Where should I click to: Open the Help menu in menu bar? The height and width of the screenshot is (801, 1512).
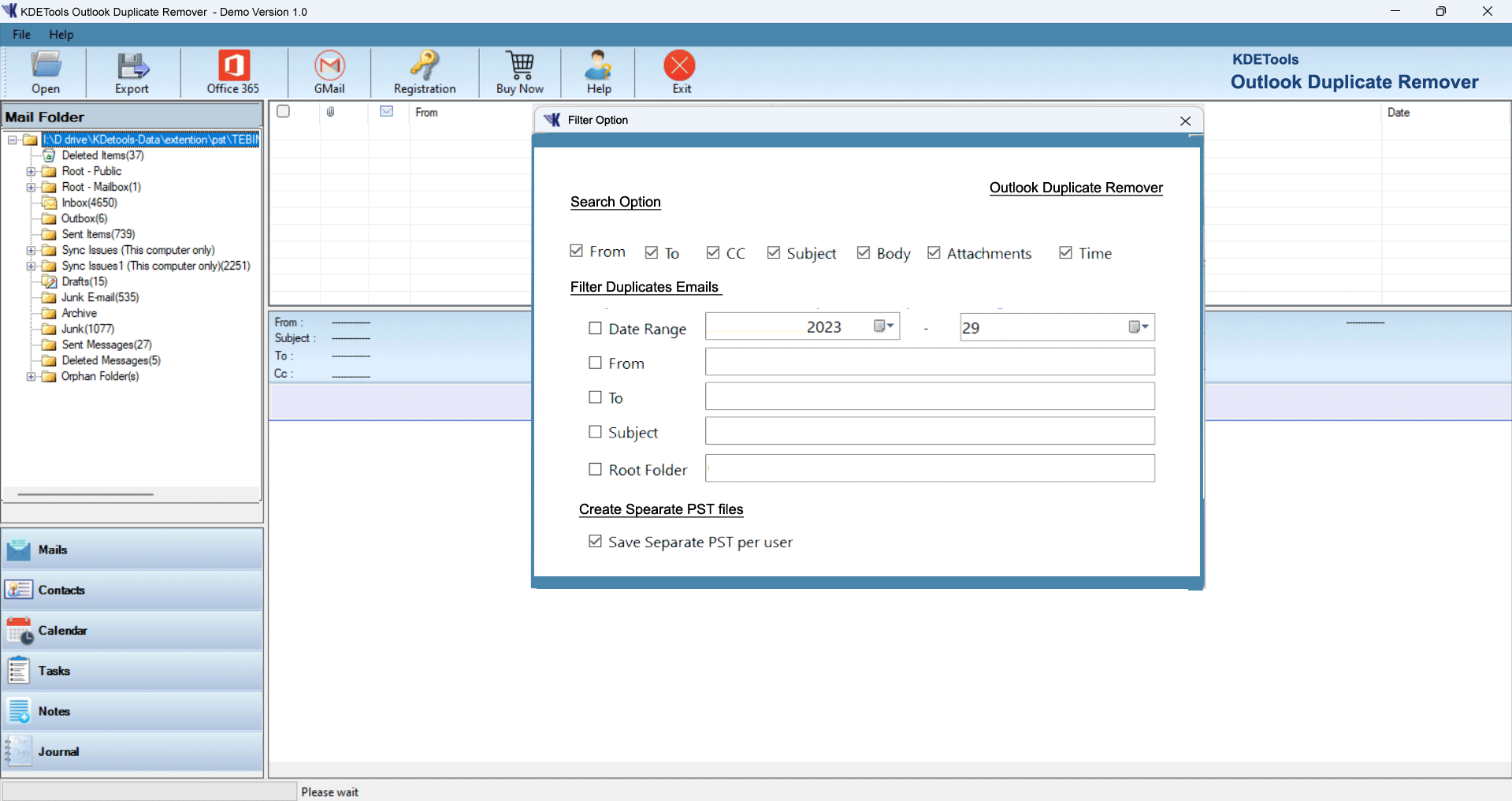coord(61,35)
